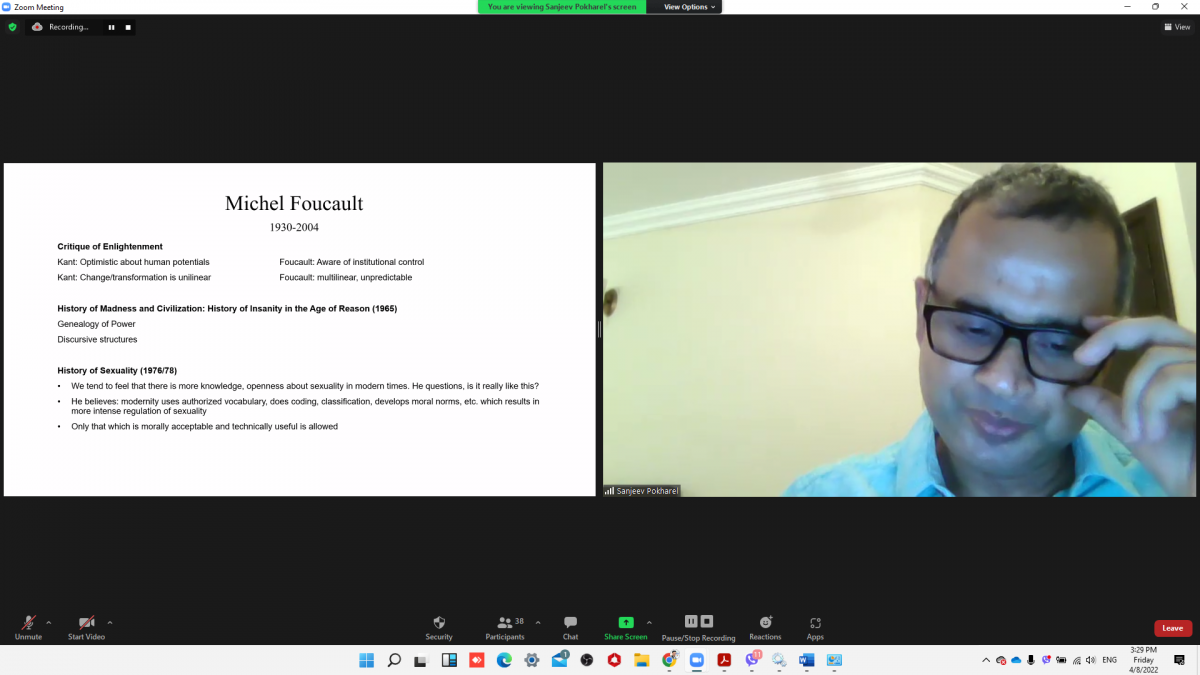Change layout using the View button
The width and height of the screenshot is (1200, 675).
pos(1178,27)
